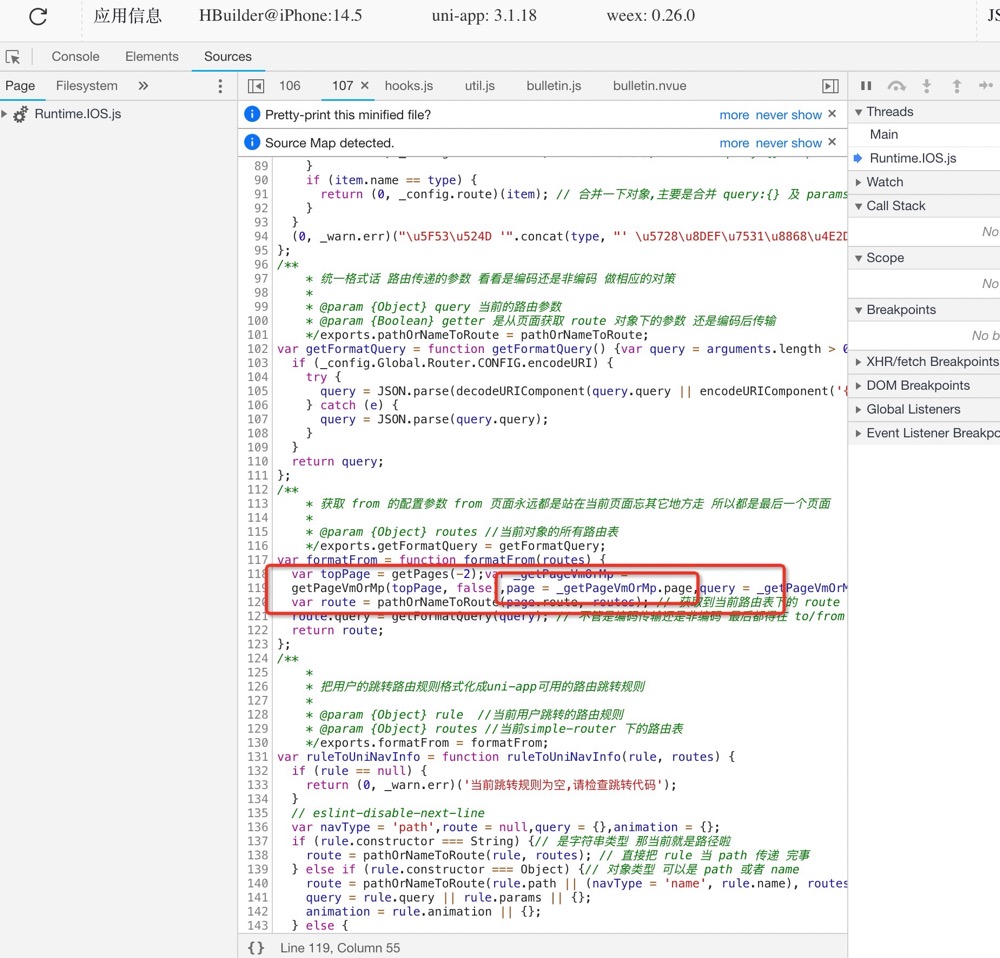Click the step over debugger icon
This screenshot has width=1000, height=958.
[x=896, y=86]
